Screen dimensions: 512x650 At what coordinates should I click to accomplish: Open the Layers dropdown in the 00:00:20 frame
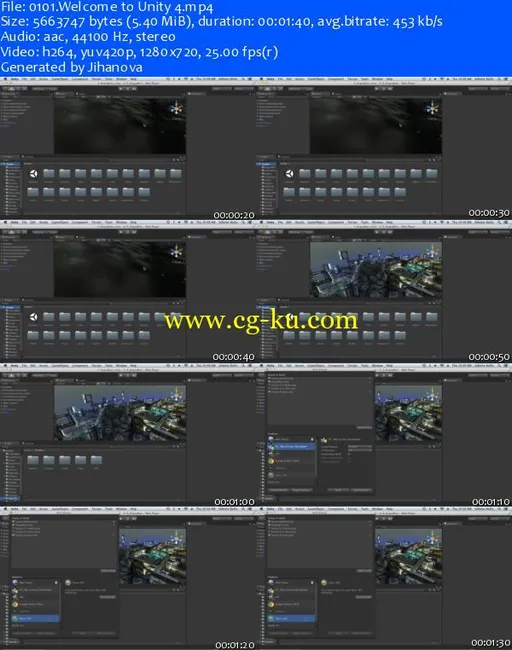click(222, 89)
